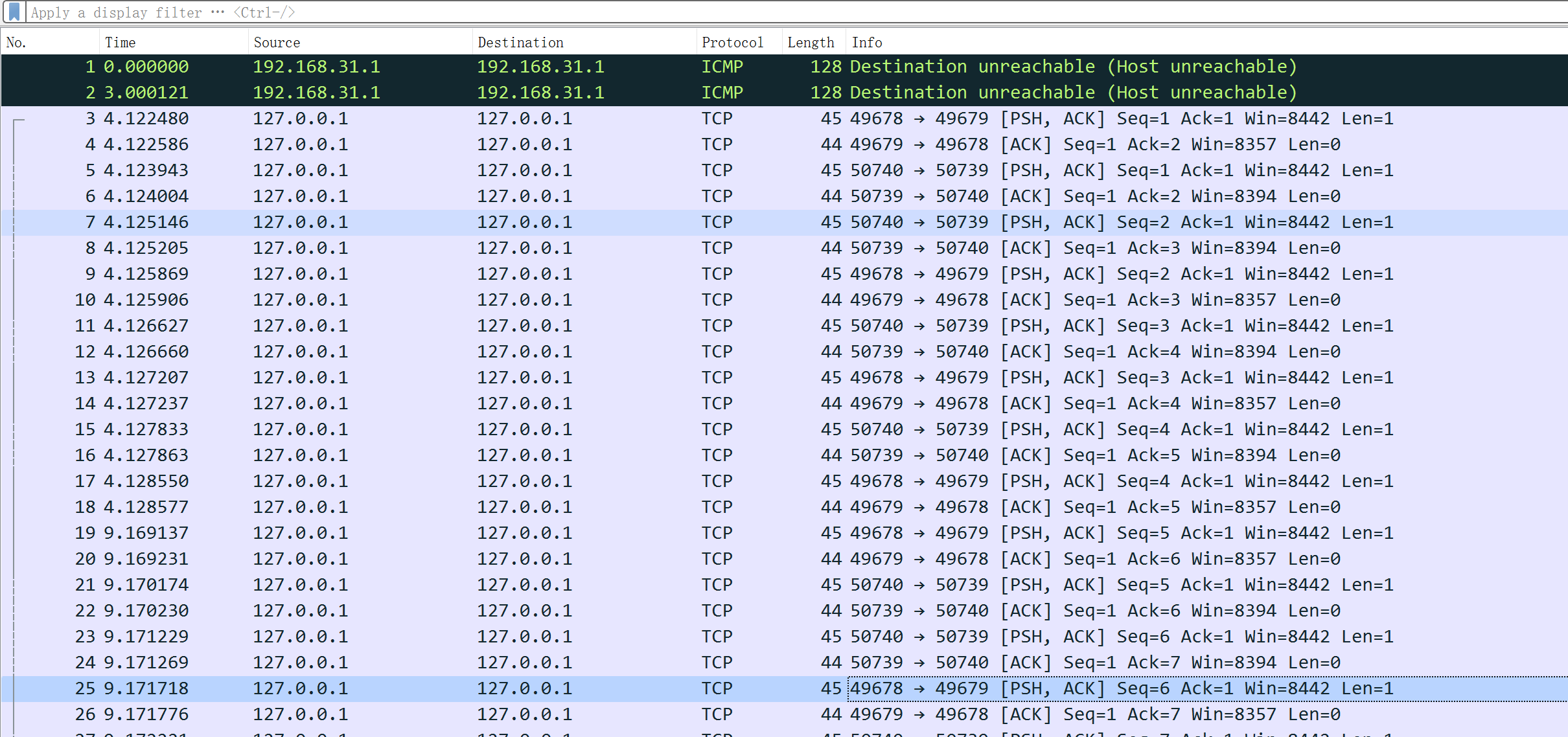
Task: Select packet 13 at time 4.127207
Action: coord(784,378)
